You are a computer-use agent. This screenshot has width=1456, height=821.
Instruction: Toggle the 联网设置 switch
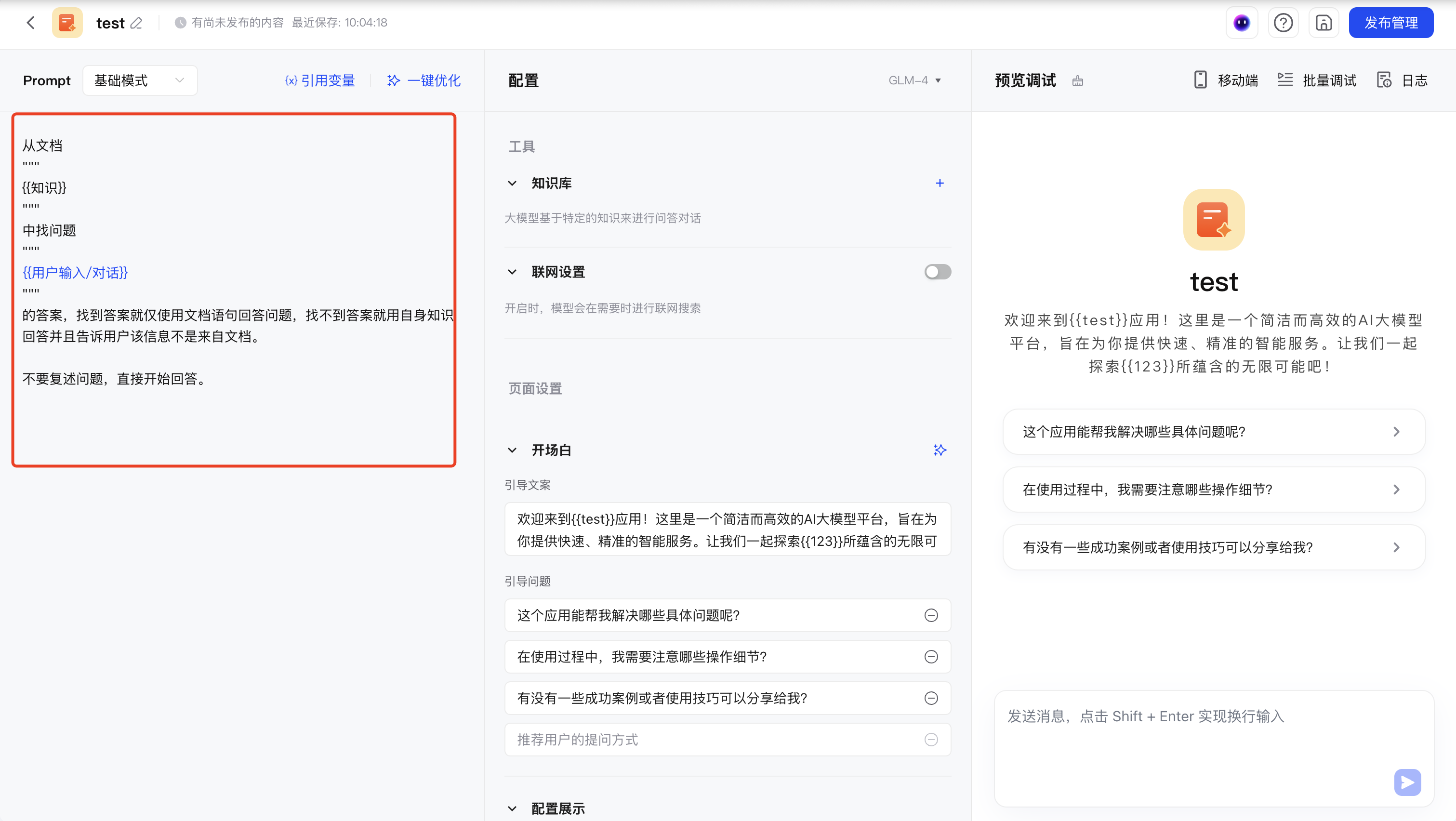(x=937, y=272)
